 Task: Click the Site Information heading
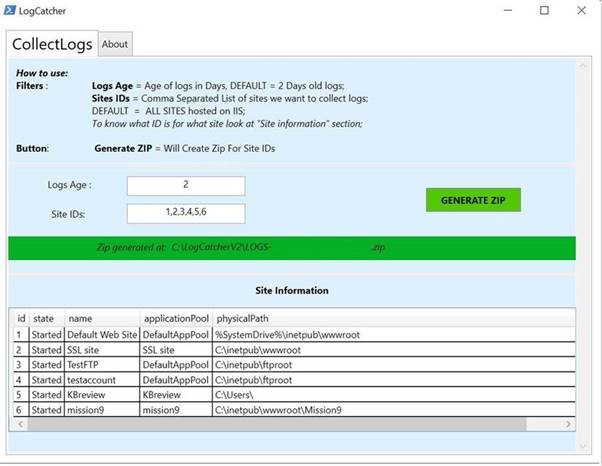[x=292, y=291]
